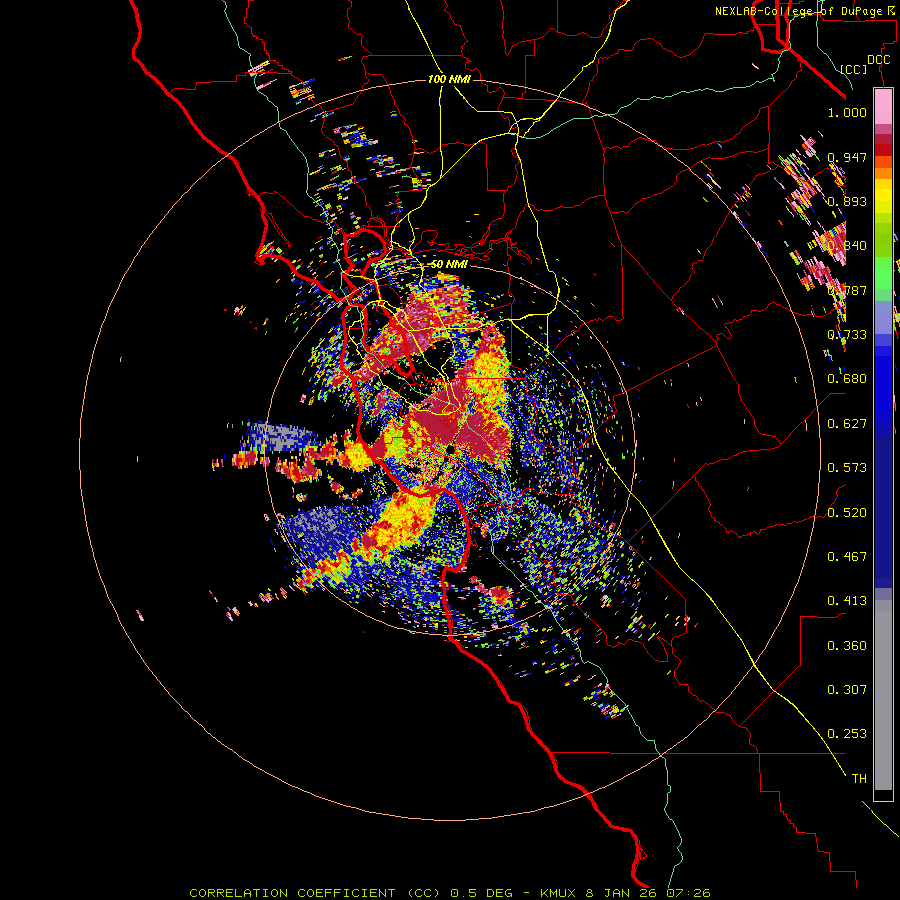
Task: Click the 0.573 legend value
Action: (x=847, y=467)
